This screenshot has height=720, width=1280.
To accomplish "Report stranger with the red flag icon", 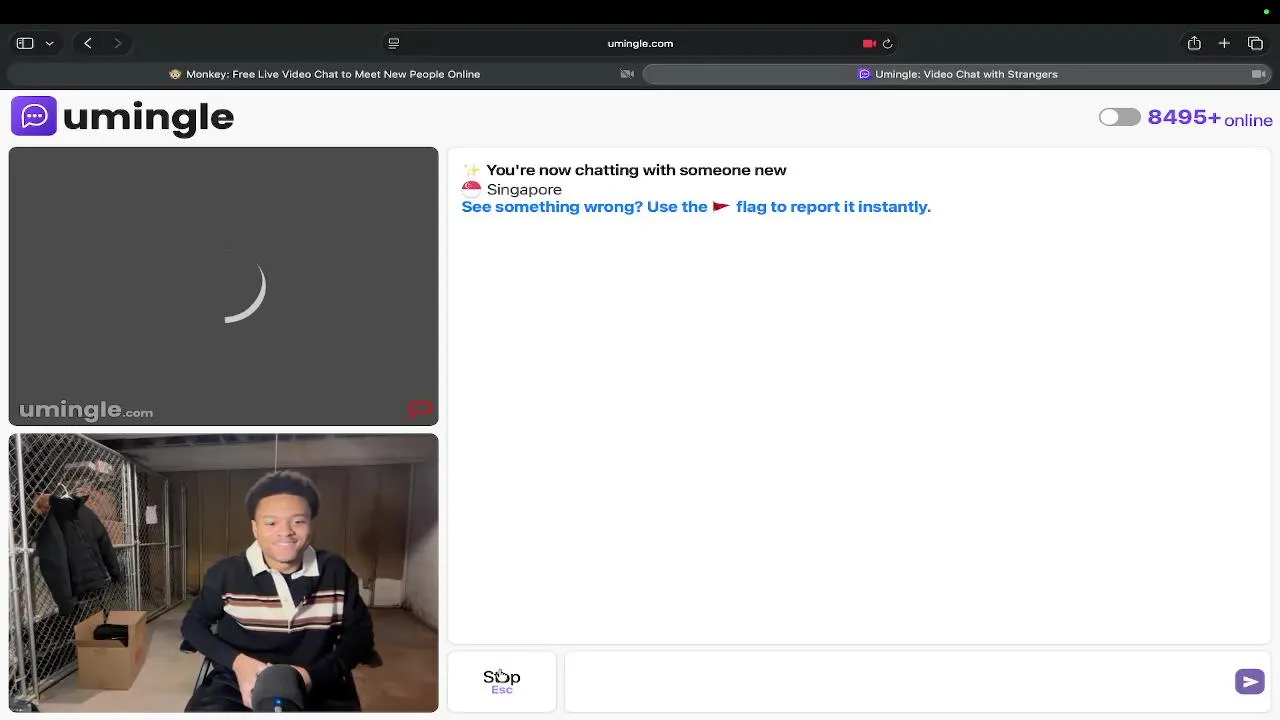I will [x=420, y=409].
